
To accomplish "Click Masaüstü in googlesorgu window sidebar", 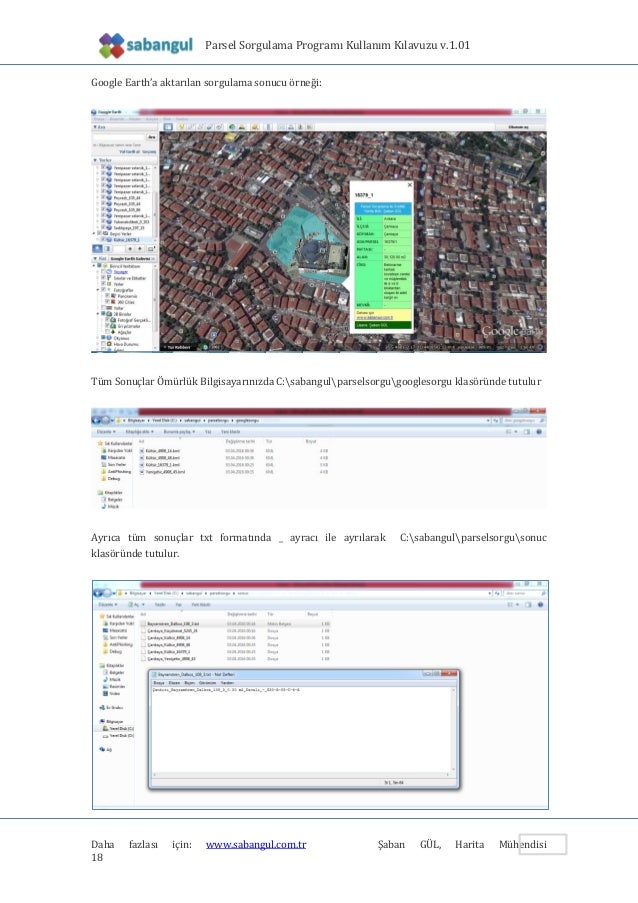I will pos(114,457).
